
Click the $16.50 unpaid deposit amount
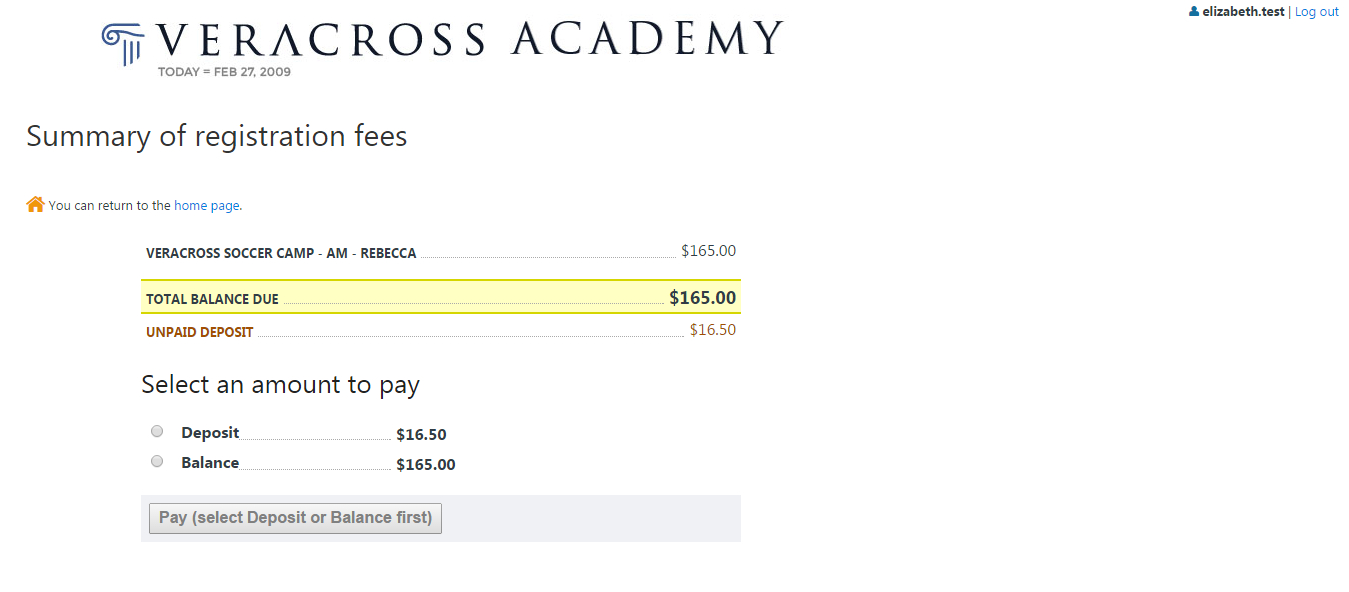[712, 330]
